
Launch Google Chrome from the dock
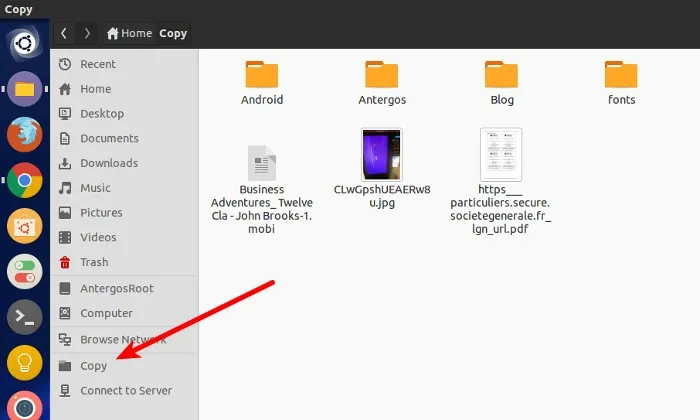25,180
